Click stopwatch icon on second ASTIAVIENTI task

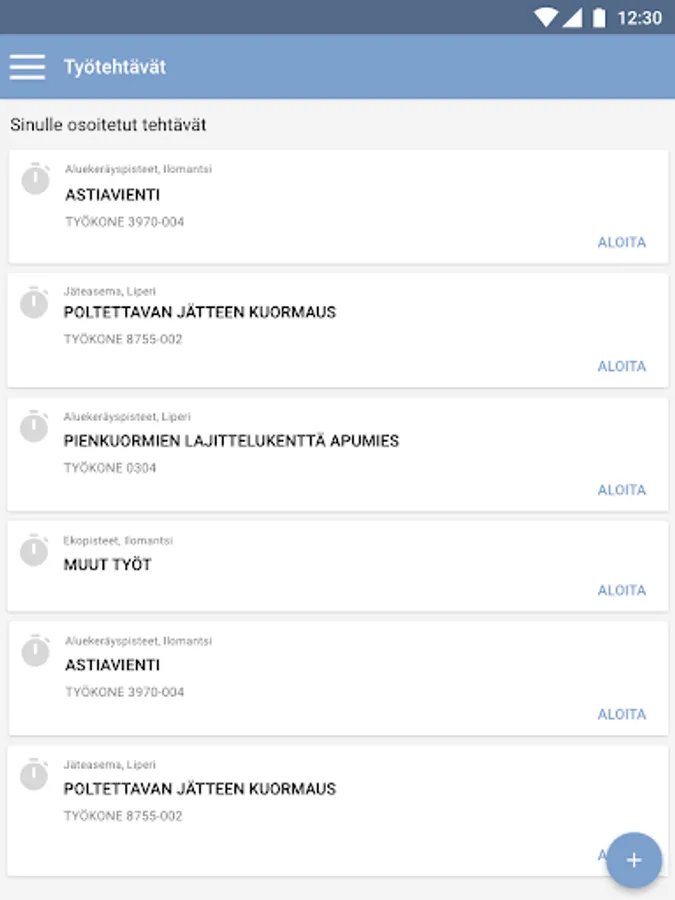(36, 651)
